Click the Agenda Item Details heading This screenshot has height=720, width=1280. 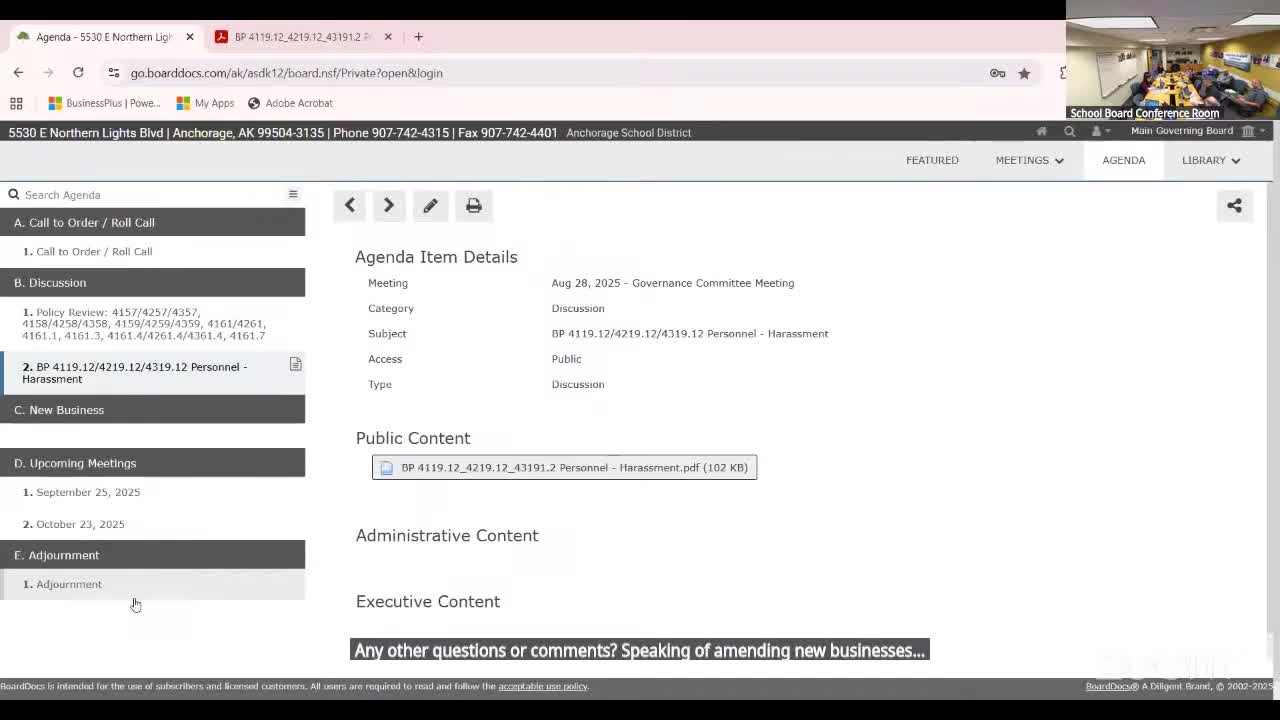pos(436,257)
